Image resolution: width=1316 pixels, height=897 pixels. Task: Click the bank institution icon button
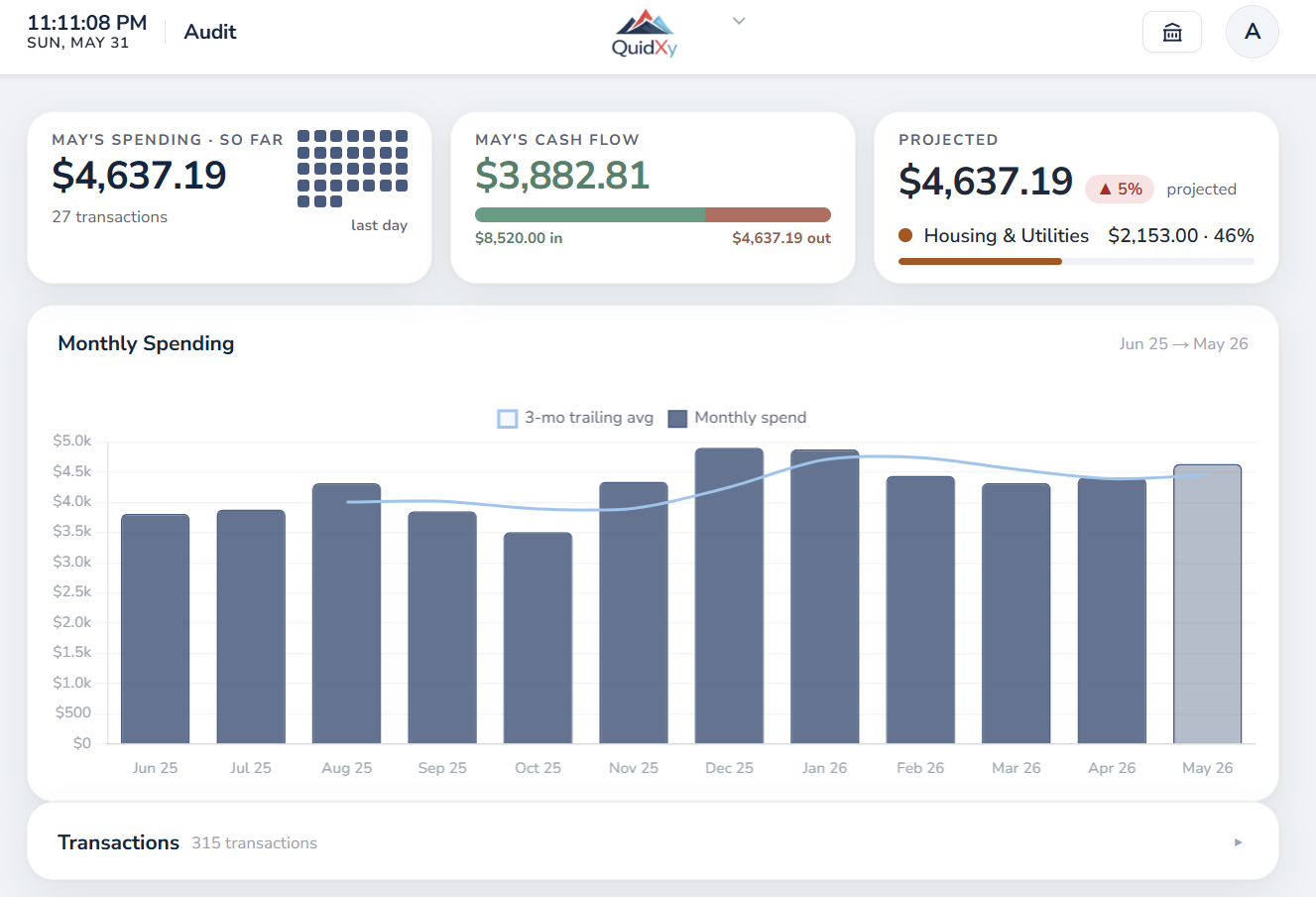[x=1172, y=32]
